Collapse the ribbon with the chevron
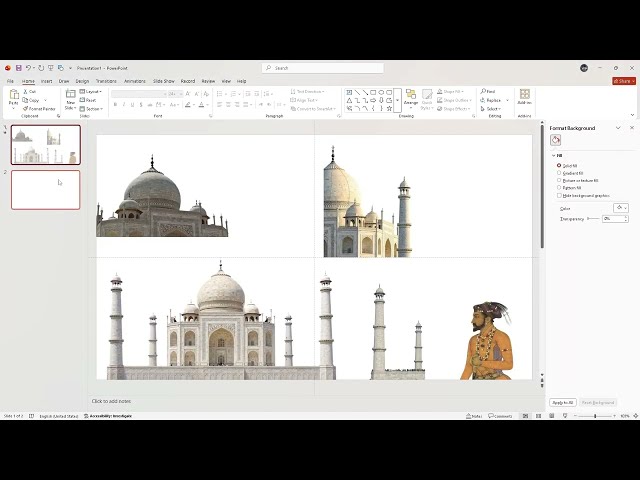Viewport: 640px width, 480px height. (632, 116)
